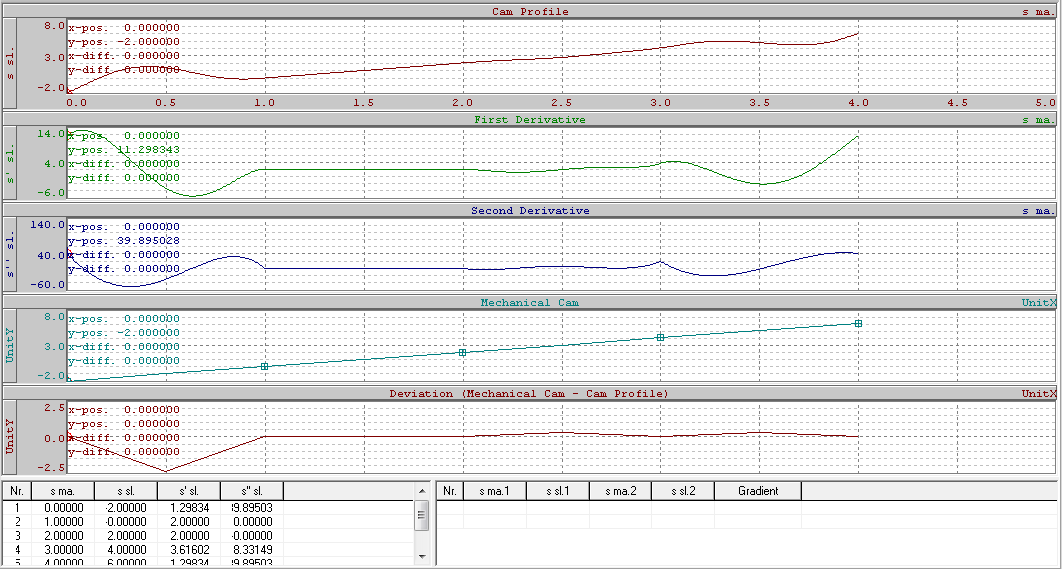
Task: Click the 's ma.' label in the Cam Profile title bar
Action: (x=1038, y=12)
